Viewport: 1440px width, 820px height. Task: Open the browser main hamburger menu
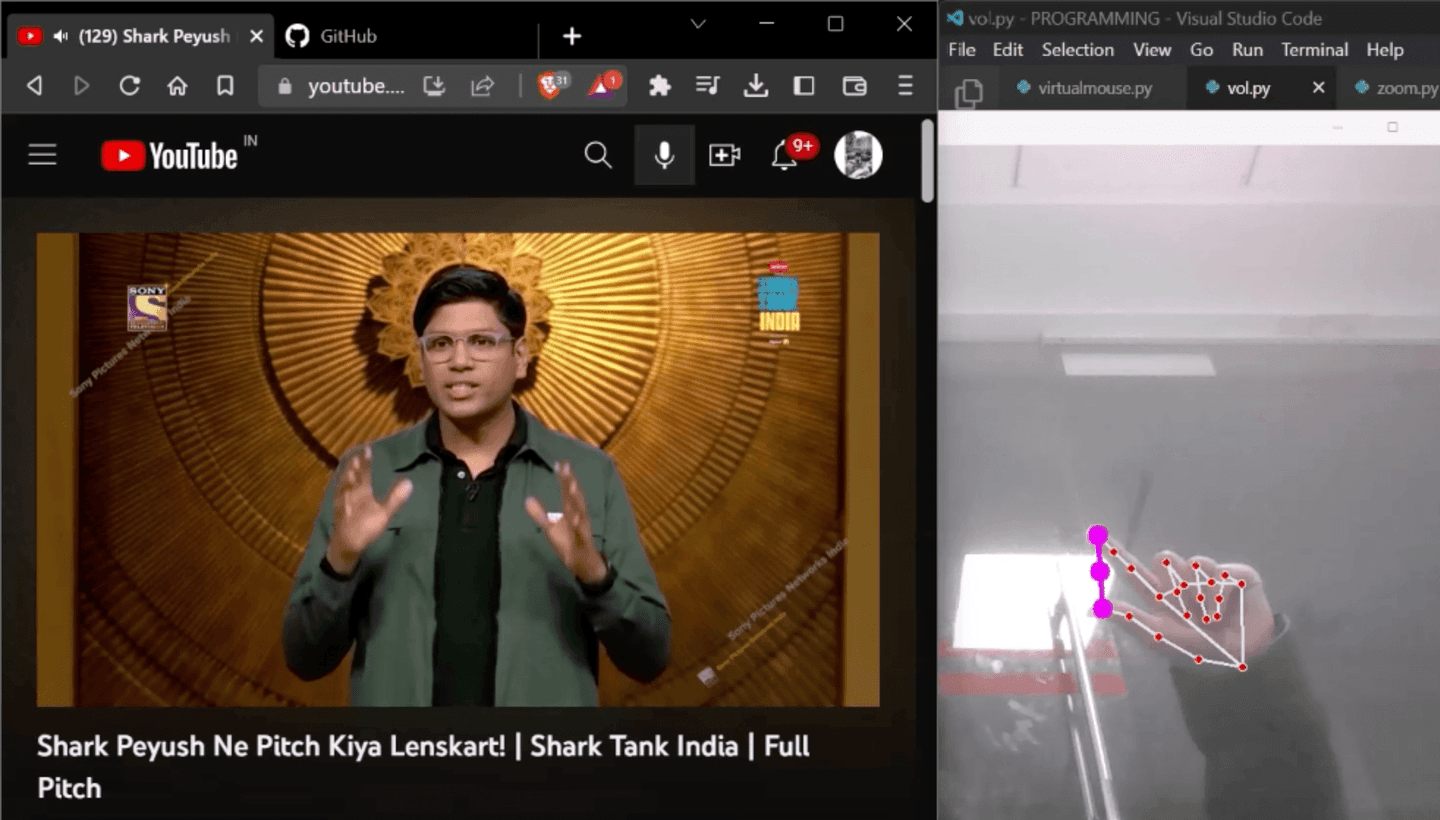905,86
